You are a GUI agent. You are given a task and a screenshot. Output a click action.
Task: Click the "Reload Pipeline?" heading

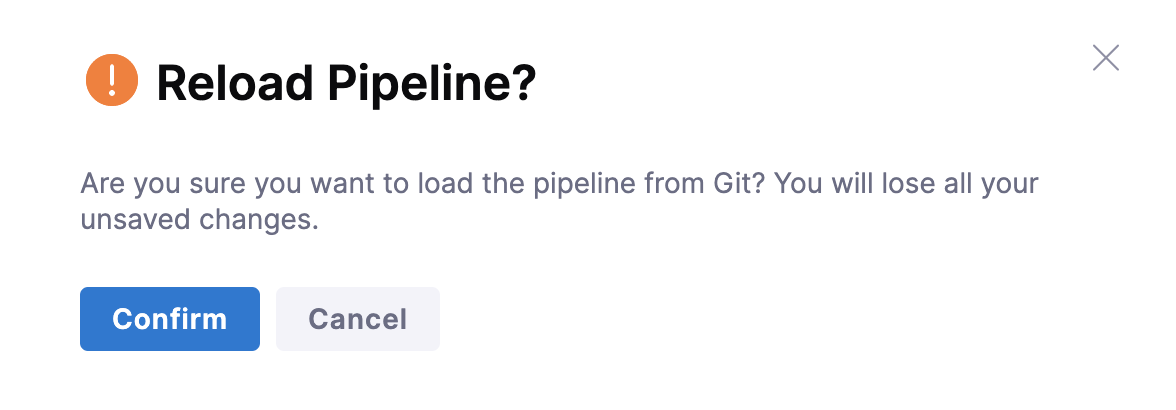click(346, 83)
